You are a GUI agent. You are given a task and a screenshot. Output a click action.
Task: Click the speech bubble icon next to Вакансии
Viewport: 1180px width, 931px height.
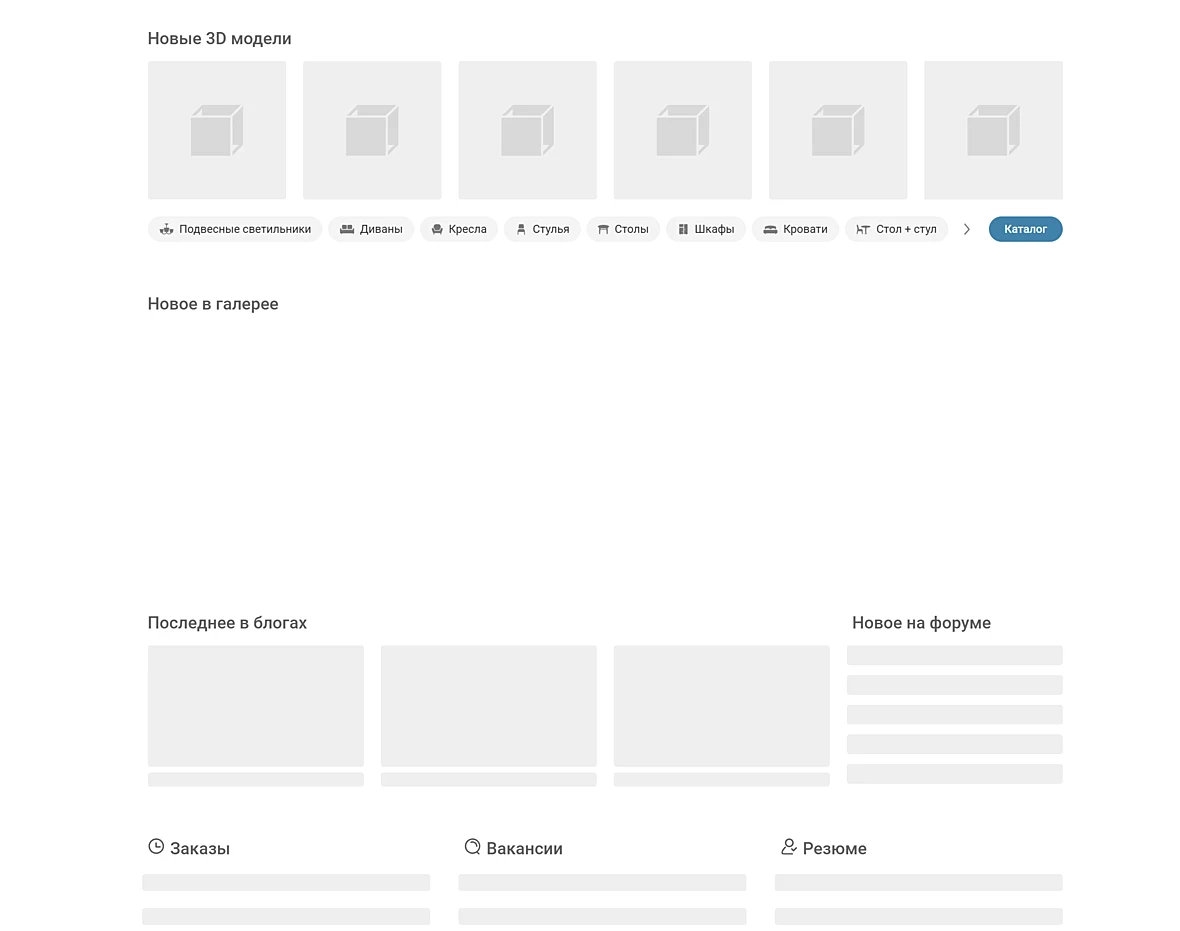coord(473,847)
